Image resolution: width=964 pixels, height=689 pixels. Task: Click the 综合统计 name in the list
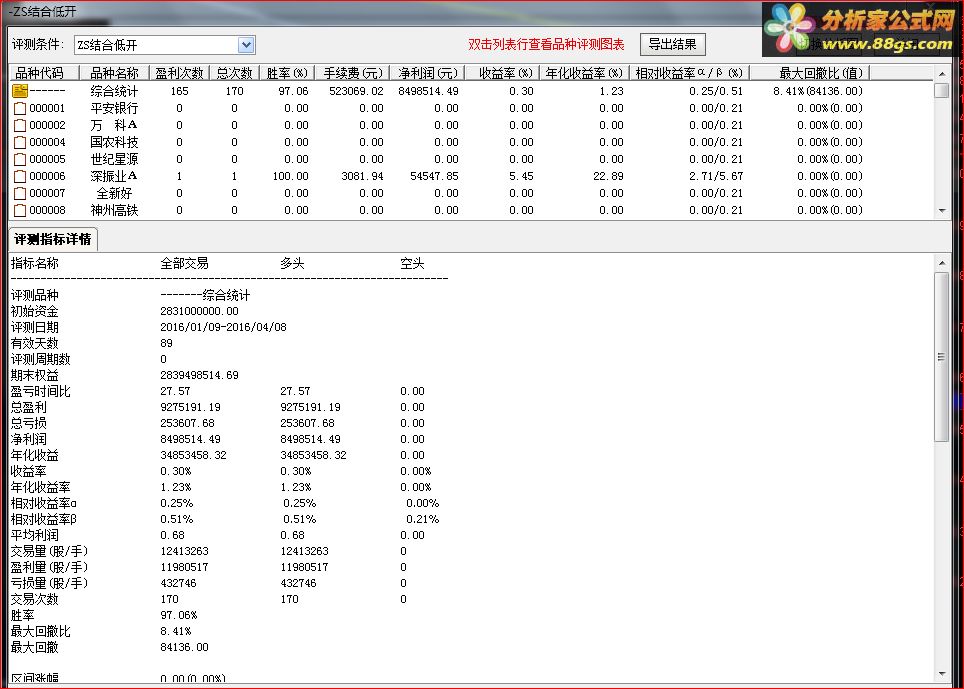[114, 91]
